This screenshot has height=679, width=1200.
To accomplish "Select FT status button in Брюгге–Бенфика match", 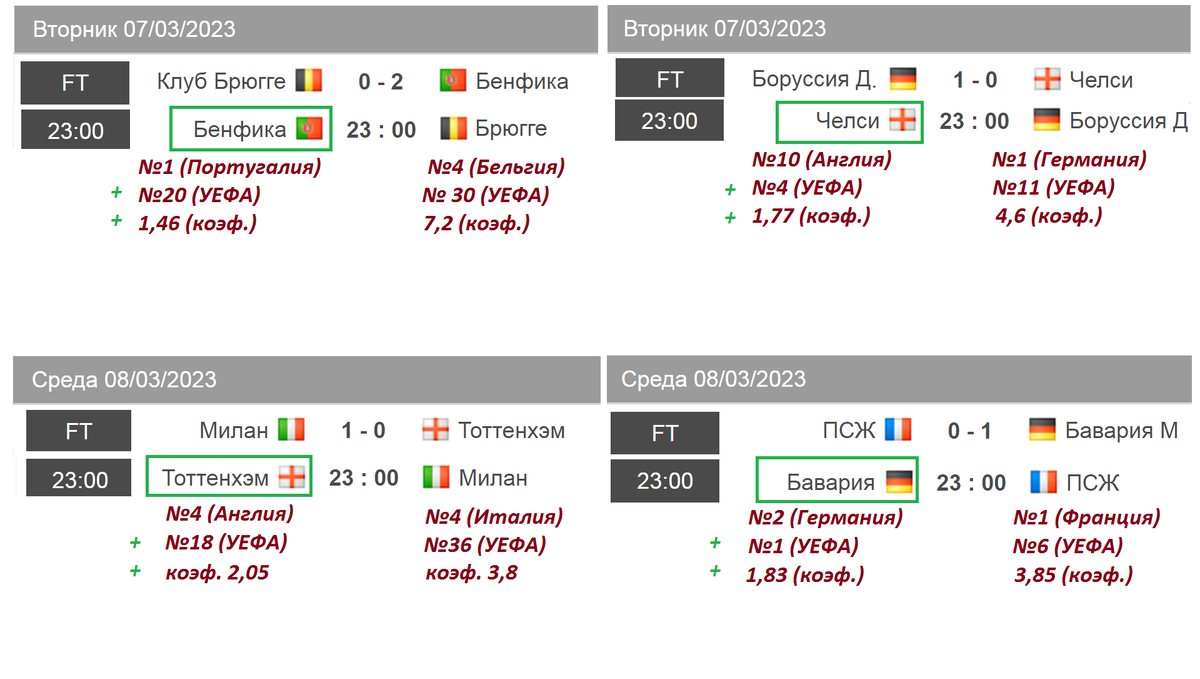I will pos(75,83).
